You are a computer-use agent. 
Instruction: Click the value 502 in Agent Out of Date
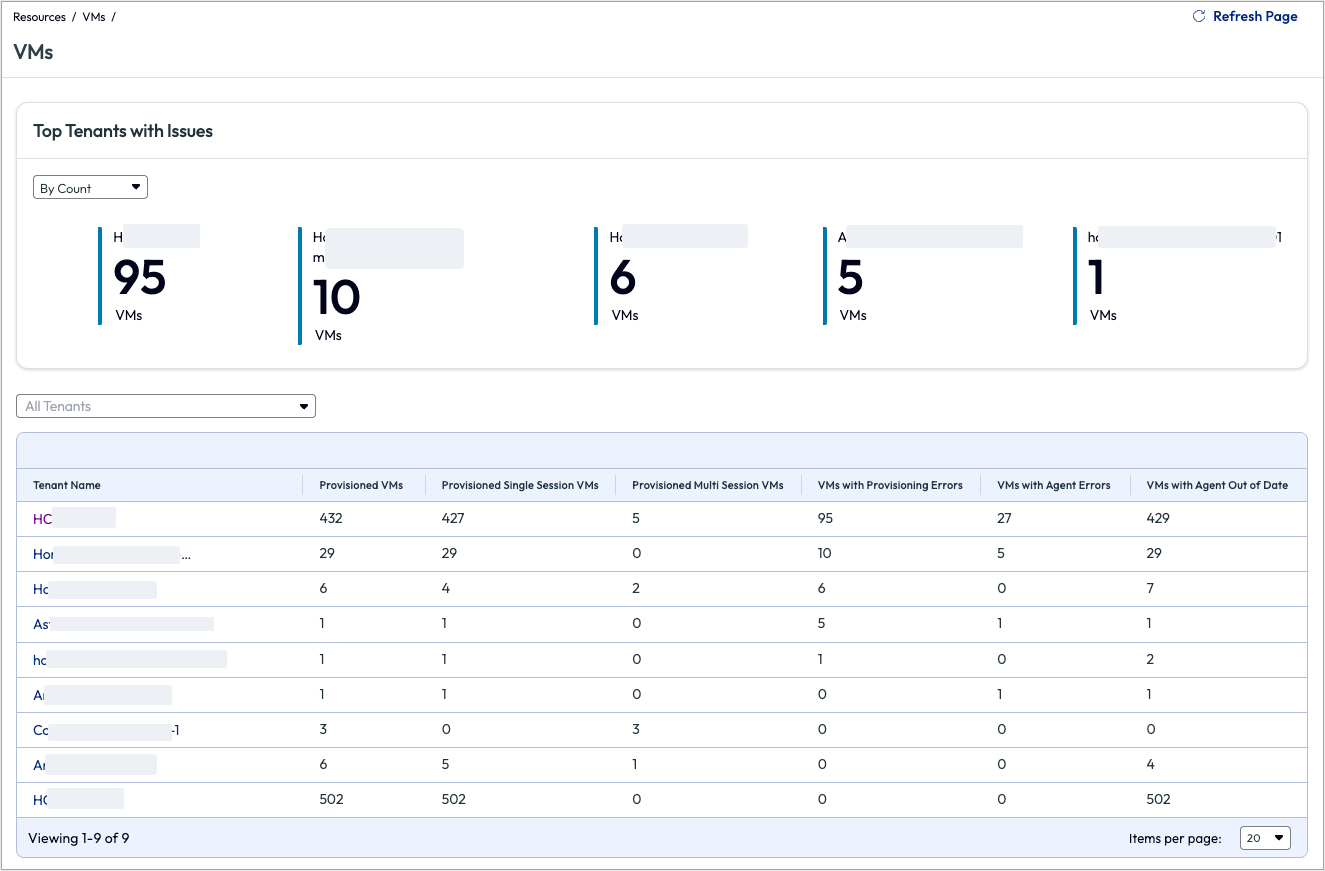point(1158,799)
